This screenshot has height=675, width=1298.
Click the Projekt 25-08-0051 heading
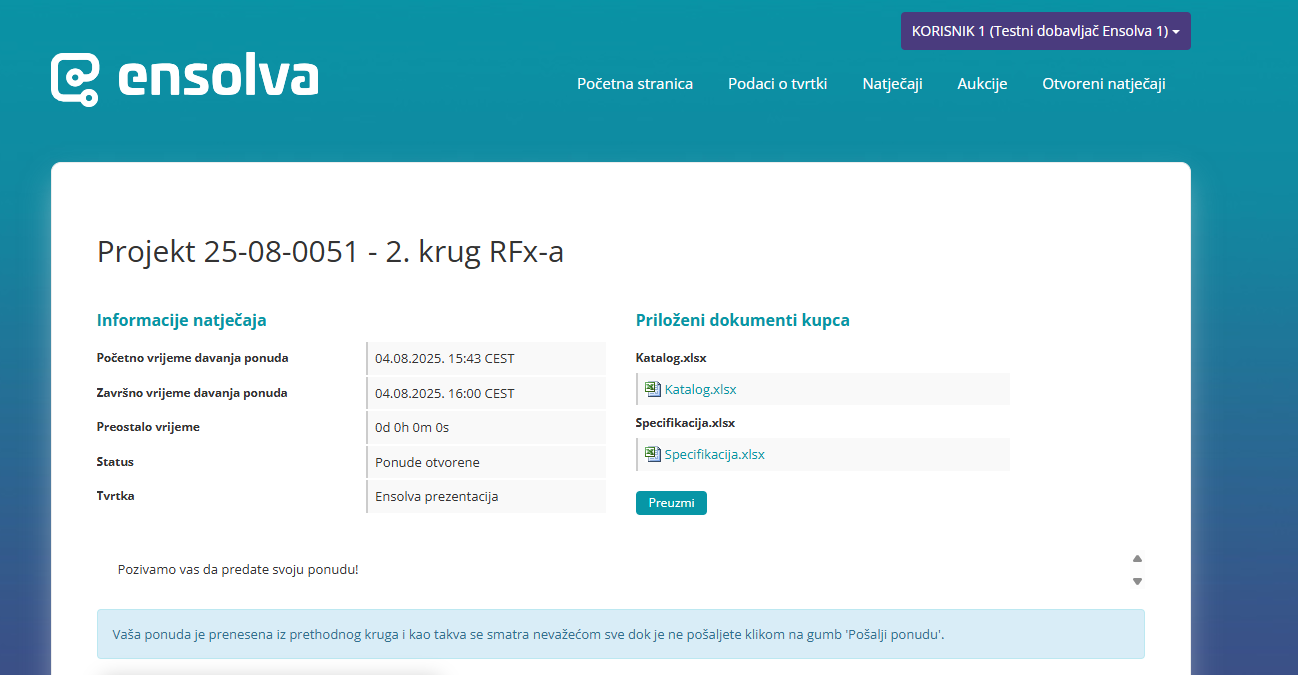click(330, 252)
